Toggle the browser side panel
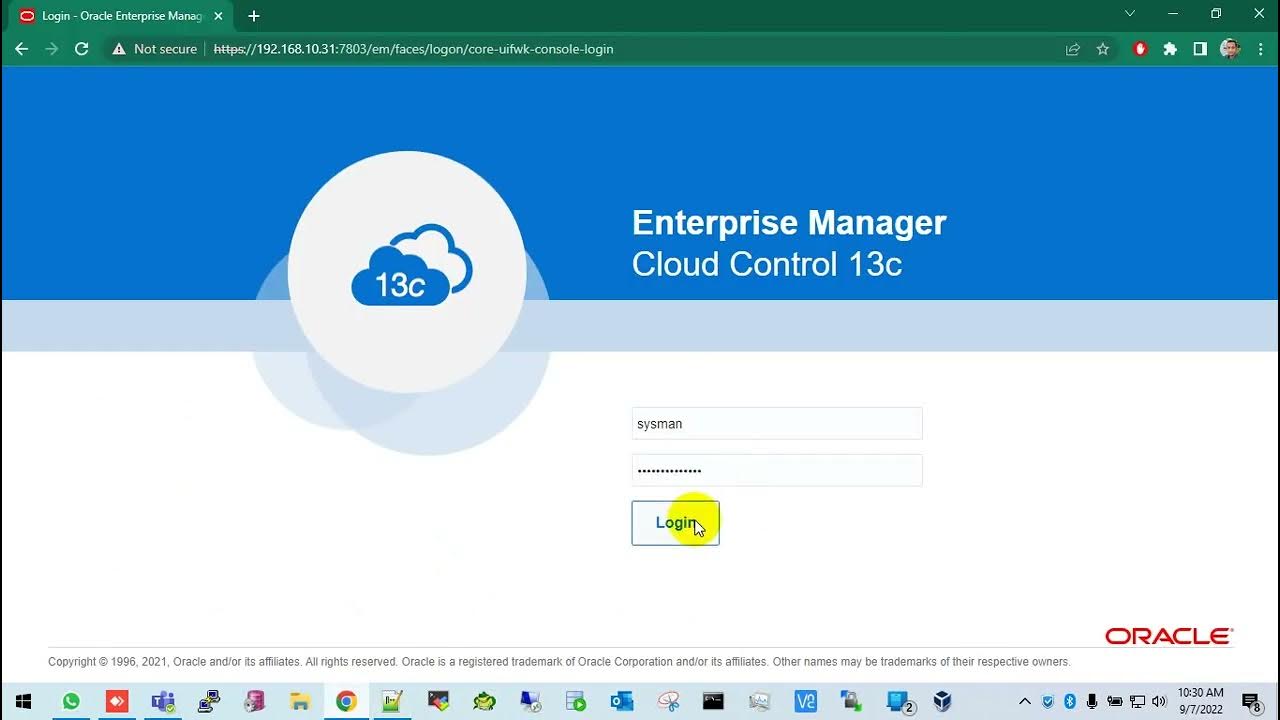Screen dimensions: 1280x720 (x=1200, y=49)
